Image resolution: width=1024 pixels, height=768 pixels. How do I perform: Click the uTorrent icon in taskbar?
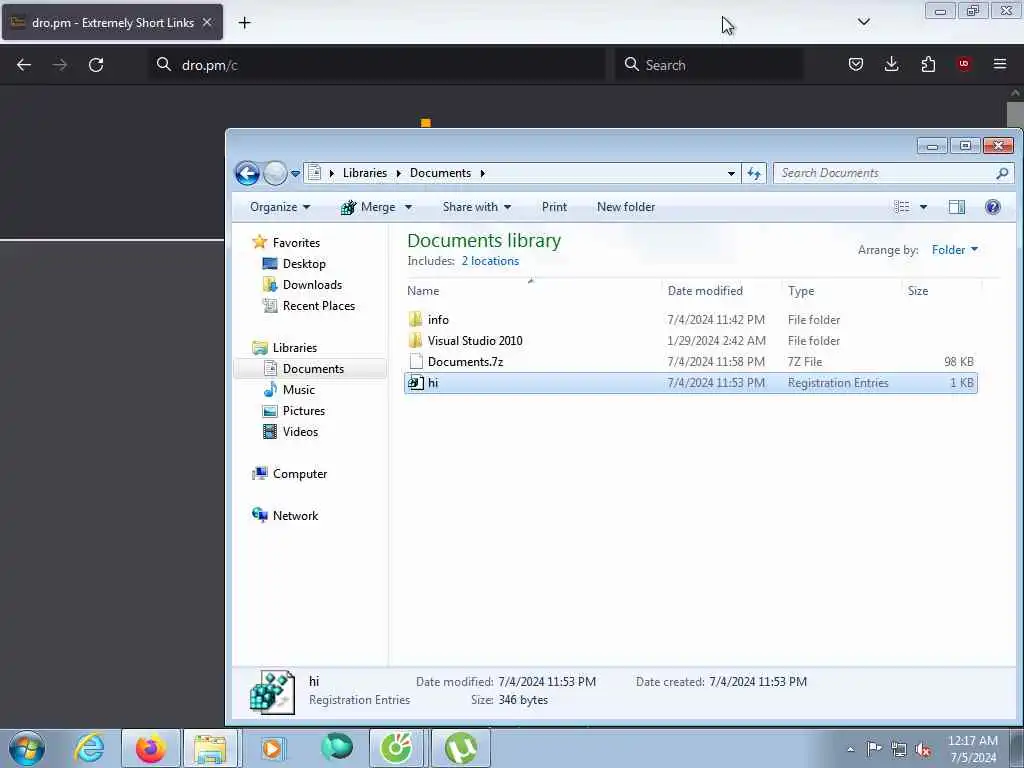pyautogui.click(x=461, y=748)
